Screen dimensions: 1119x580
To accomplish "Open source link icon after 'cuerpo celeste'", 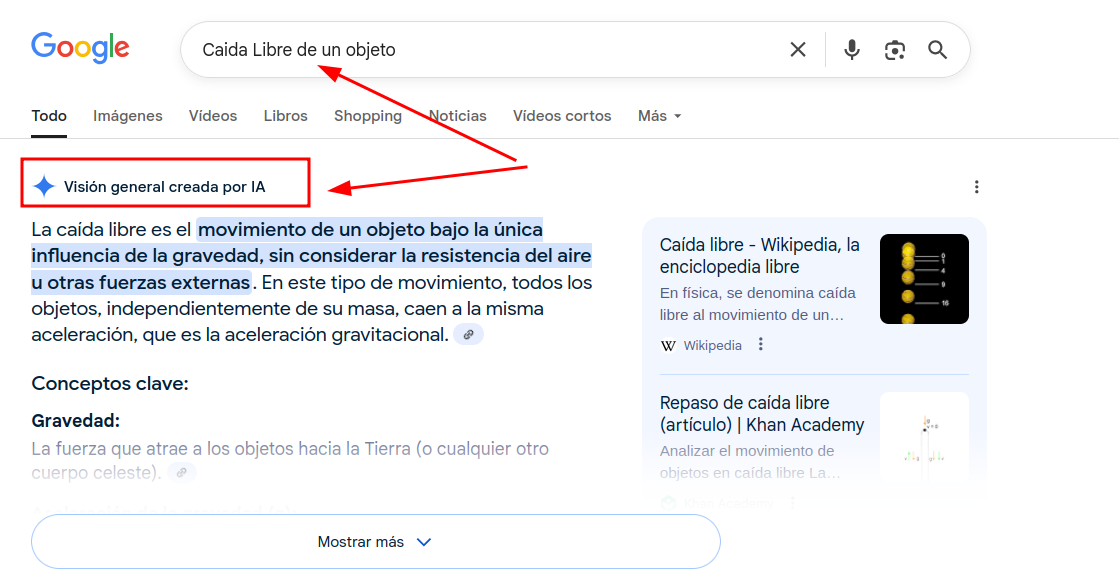I will (182, 472).
